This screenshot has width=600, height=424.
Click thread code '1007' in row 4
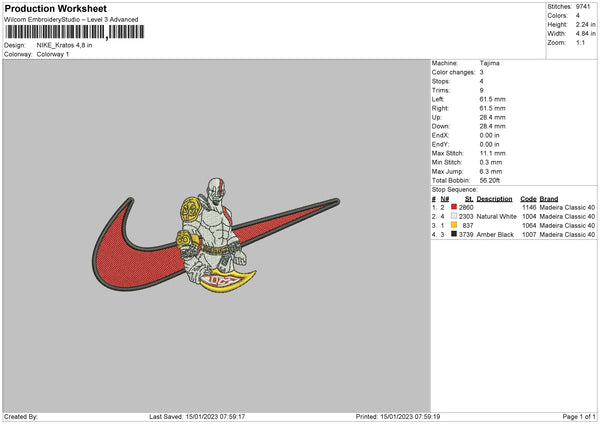529,235
